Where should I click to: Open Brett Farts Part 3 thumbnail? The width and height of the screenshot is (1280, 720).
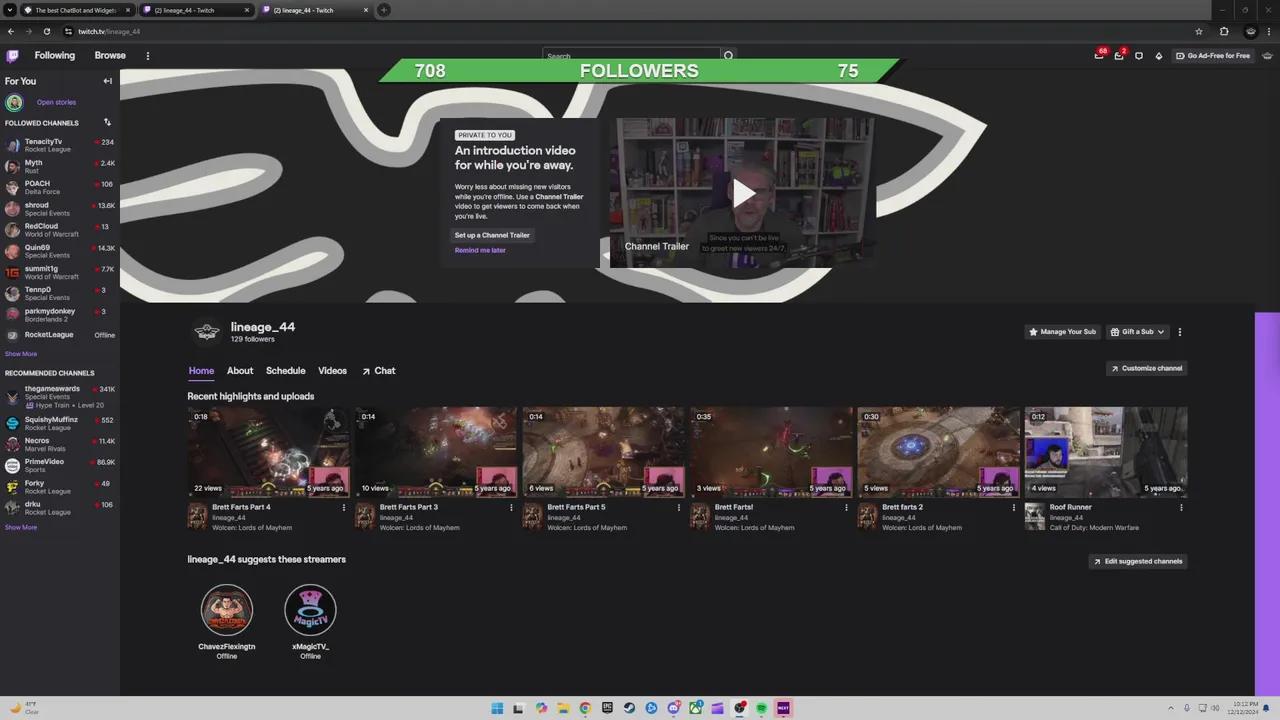[x=436, y=452]
